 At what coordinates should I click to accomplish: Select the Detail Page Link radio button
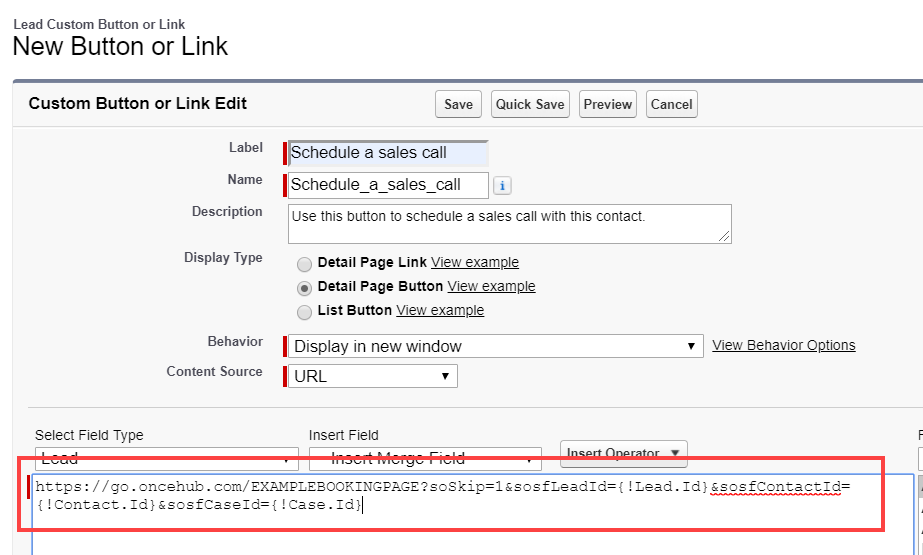304,264
